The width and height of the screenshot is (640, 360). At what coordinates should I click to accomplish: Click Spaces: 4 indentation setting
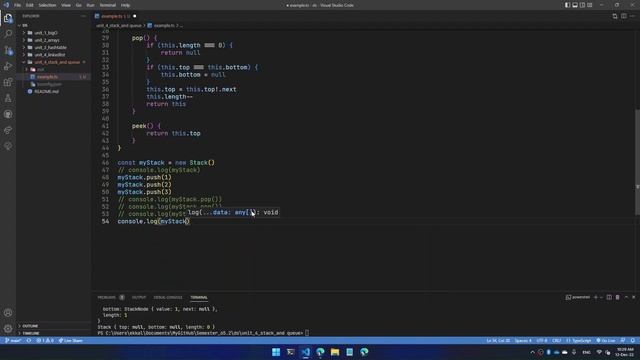click(523, 340)
